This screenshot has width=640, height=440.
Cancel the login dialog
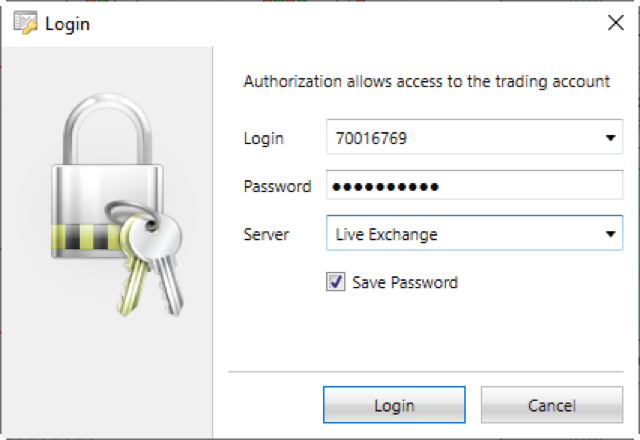pyautogui.click(x=552, y=404)
